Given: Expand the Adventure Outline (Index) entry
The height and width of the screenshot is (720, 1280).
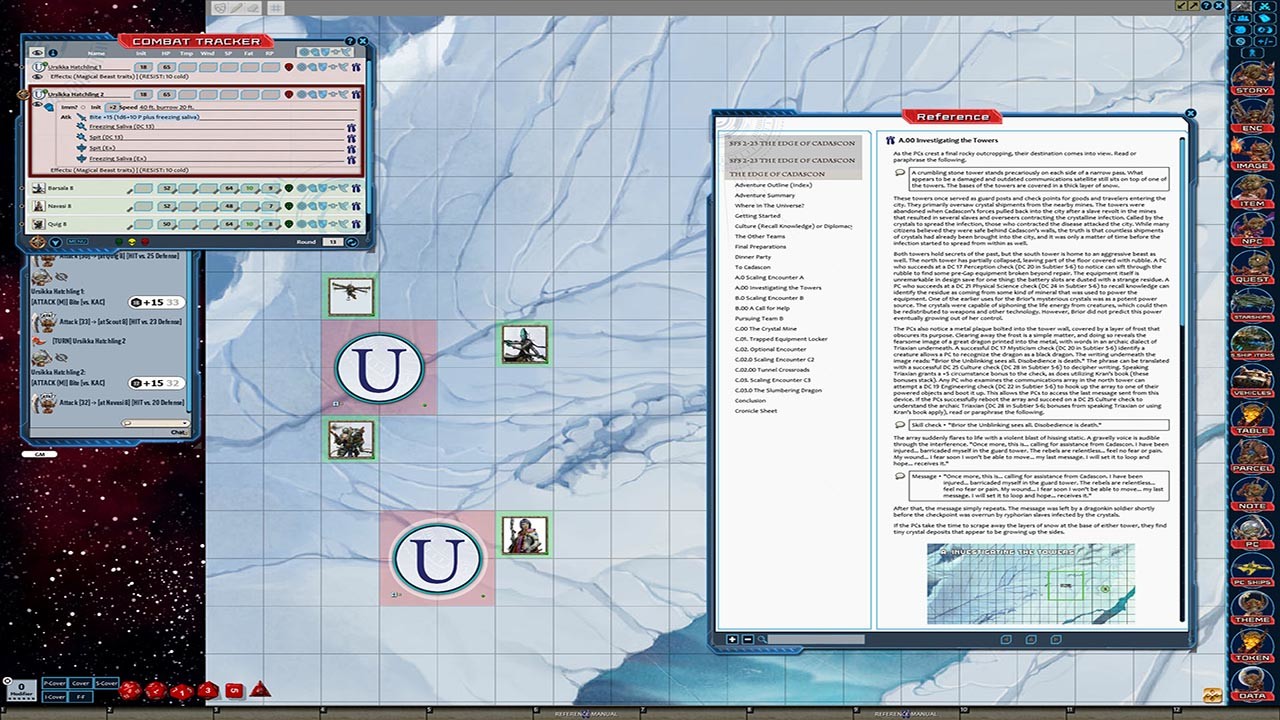Looking at the screenshot, I should (x=773, y=187).
